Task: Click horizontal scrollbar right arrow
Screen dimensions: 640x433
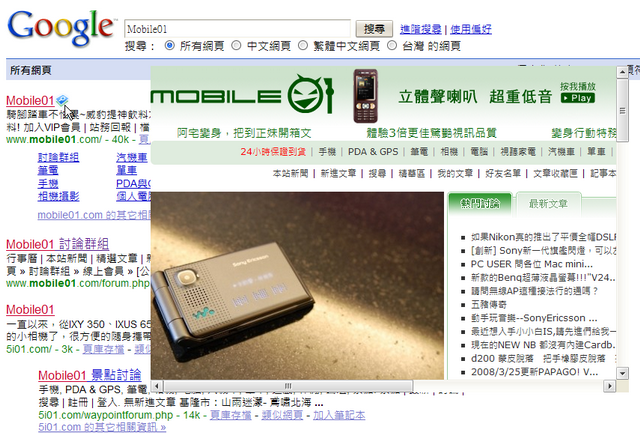Action: tap(609, 386)
